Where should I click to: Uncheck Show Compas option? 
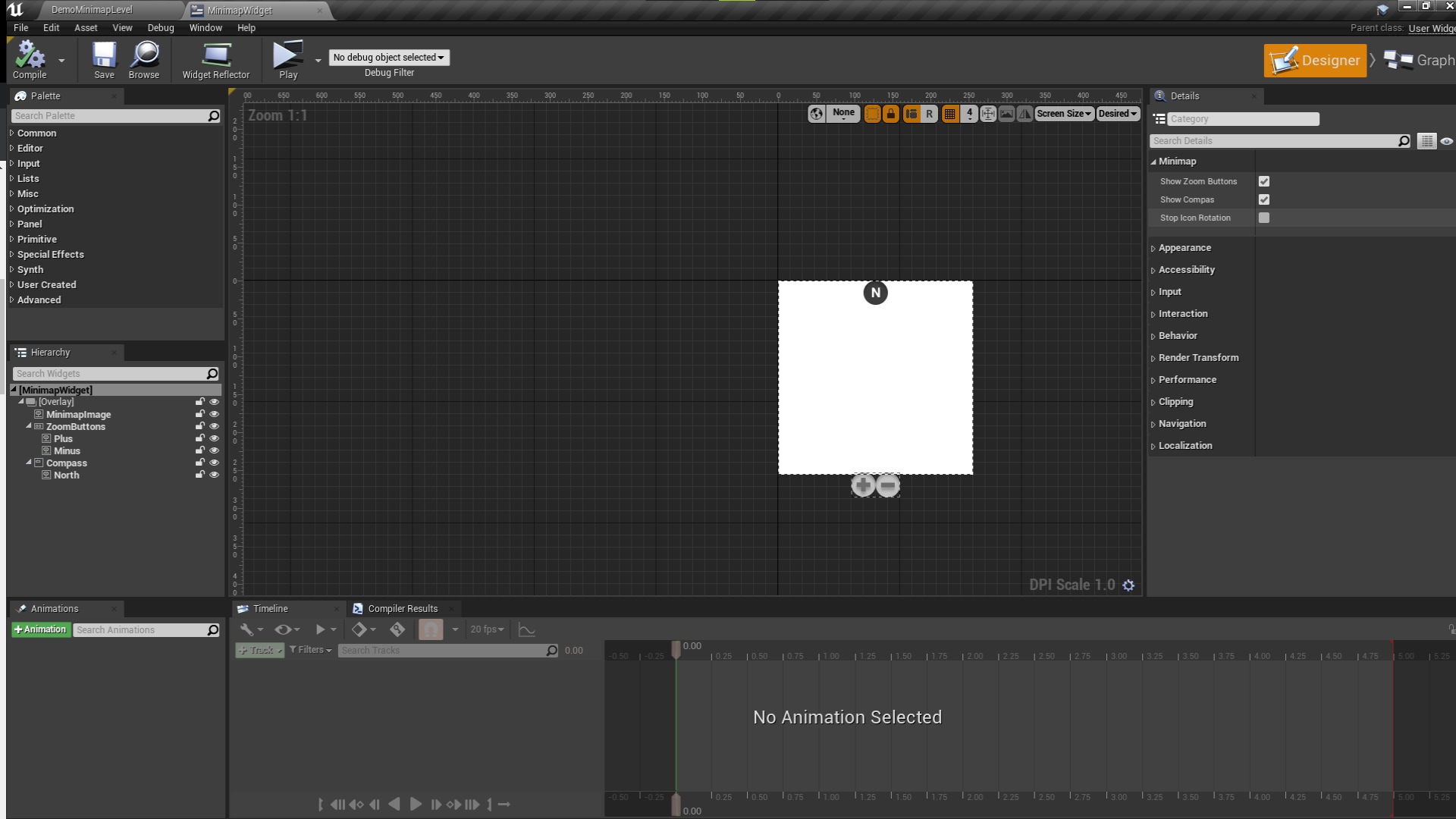pos(1264,199)
